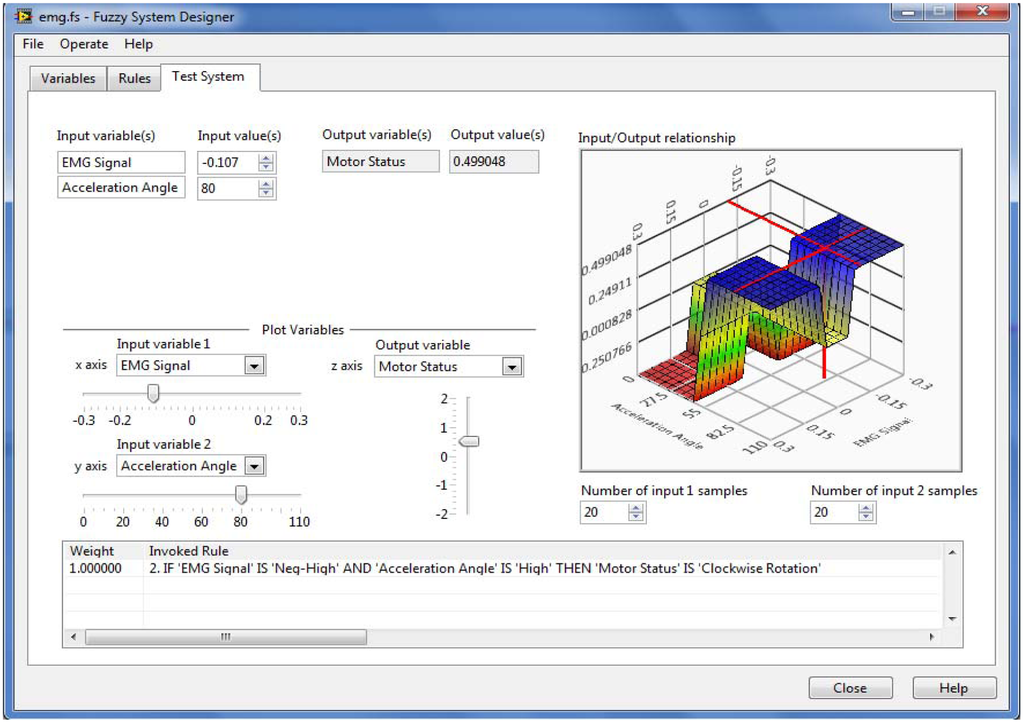The height and width of the screenshot is (723, 1024).
Task: Click the vertical Motor Status slider handle
Action: tap(469, 441)
